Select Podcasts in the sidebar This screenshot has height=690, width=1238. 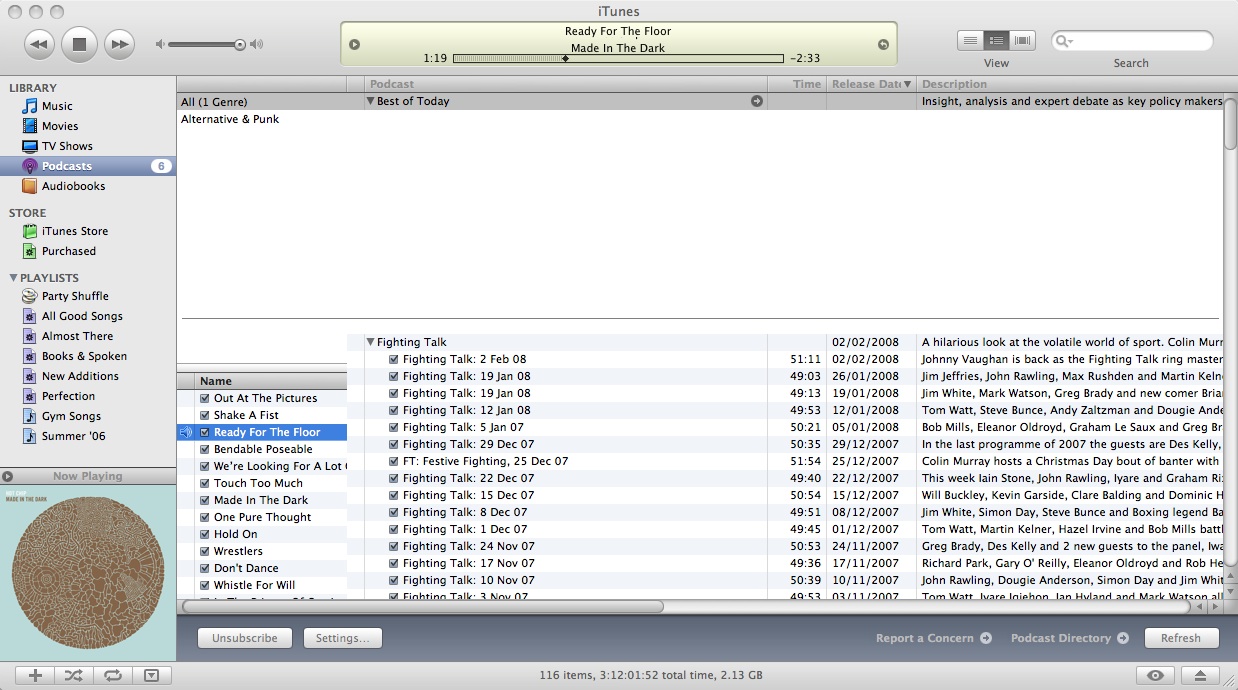pyautogui.click(x=88, y=166)
